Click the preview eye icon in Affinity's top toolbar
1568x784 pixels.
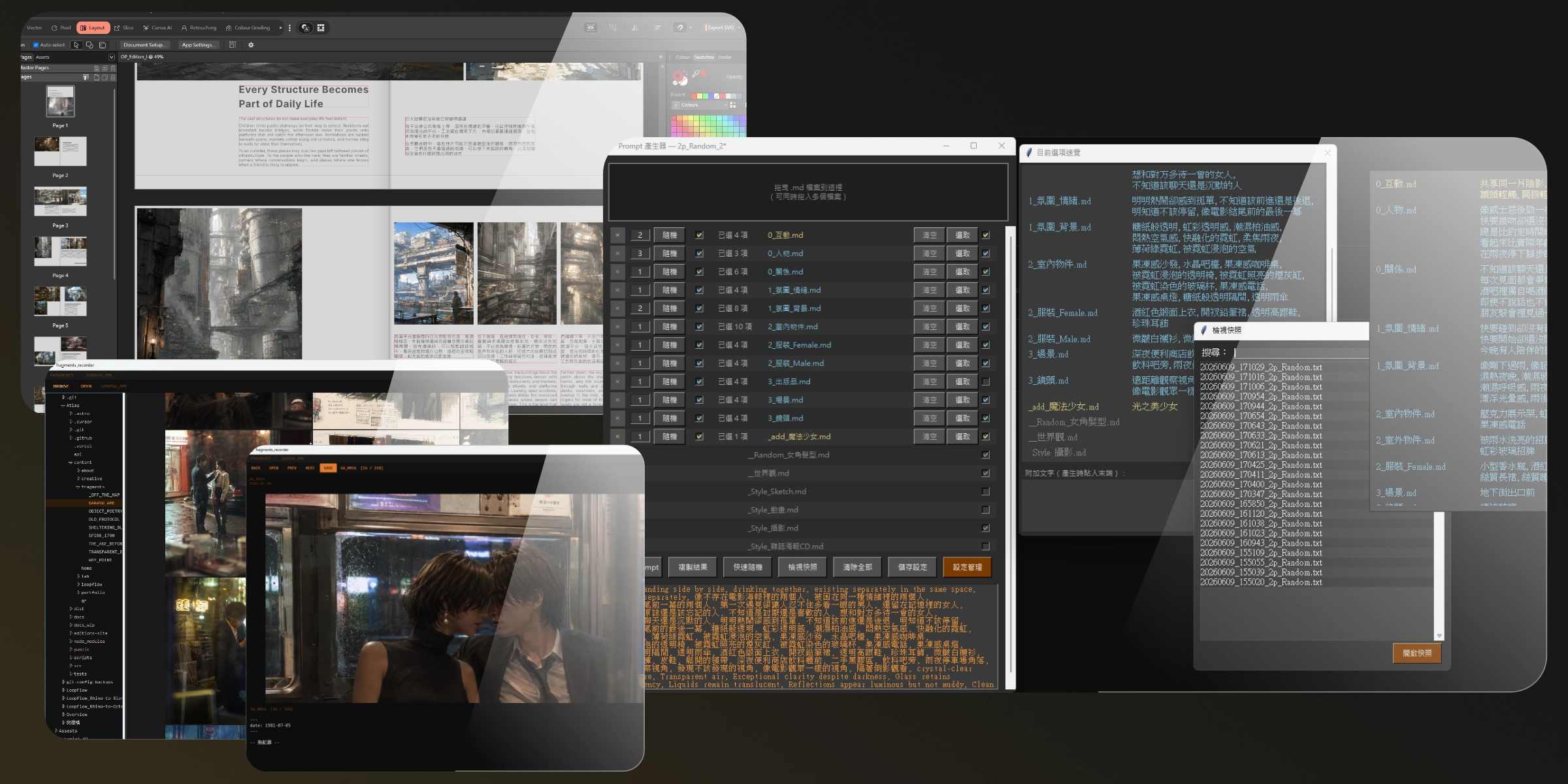point(591,27)
